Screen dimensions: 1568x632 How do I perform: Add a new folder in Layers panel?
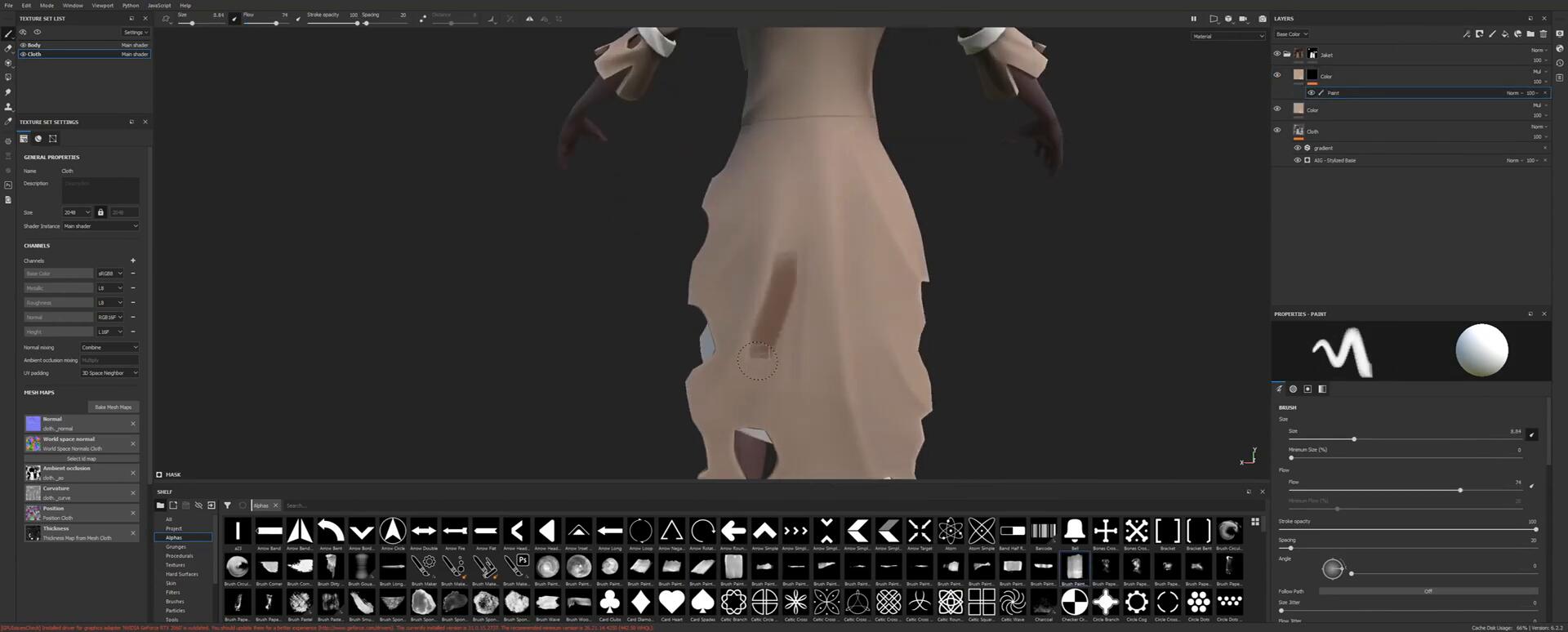point(1530,34)
